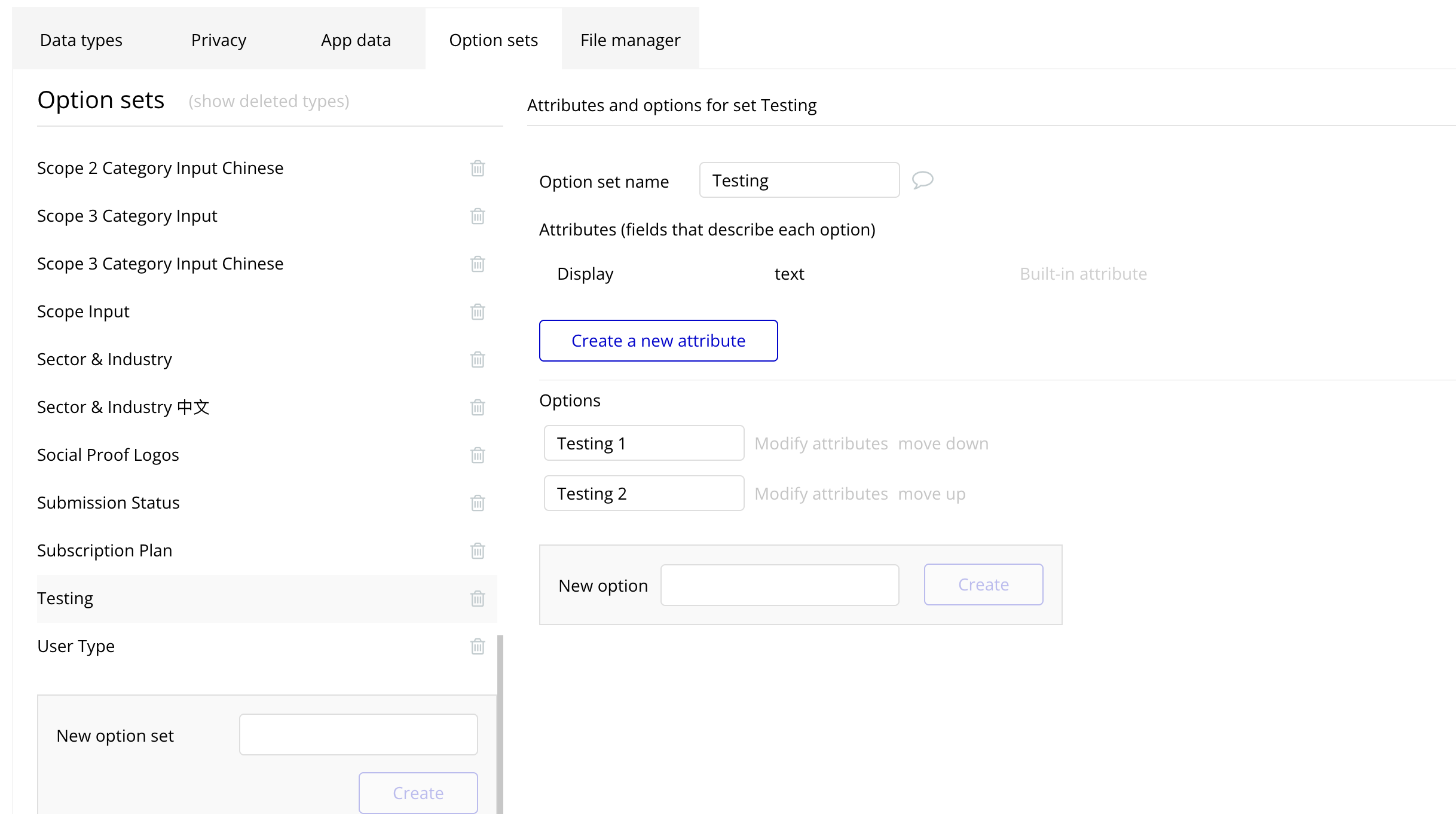Delete the Sector & Industry option set
The image size is (1456, 814).
coord(477,360)
